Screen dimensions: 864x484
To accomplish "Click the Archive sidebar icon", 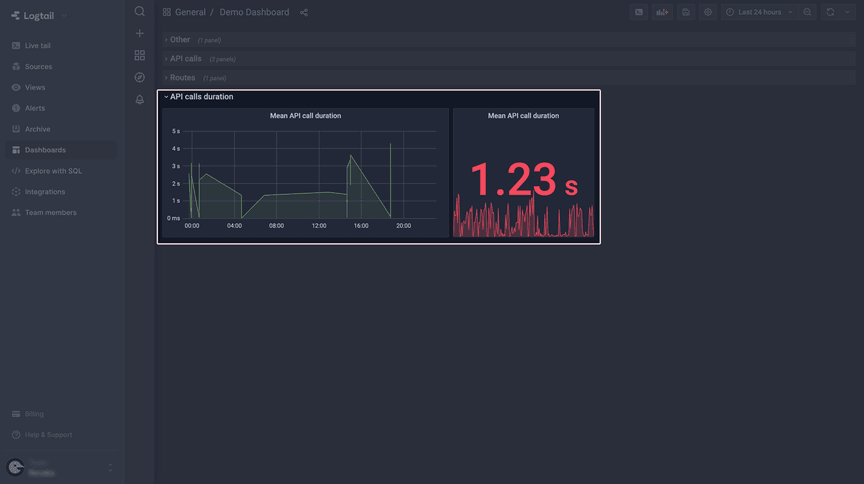I will pos(16,129).
